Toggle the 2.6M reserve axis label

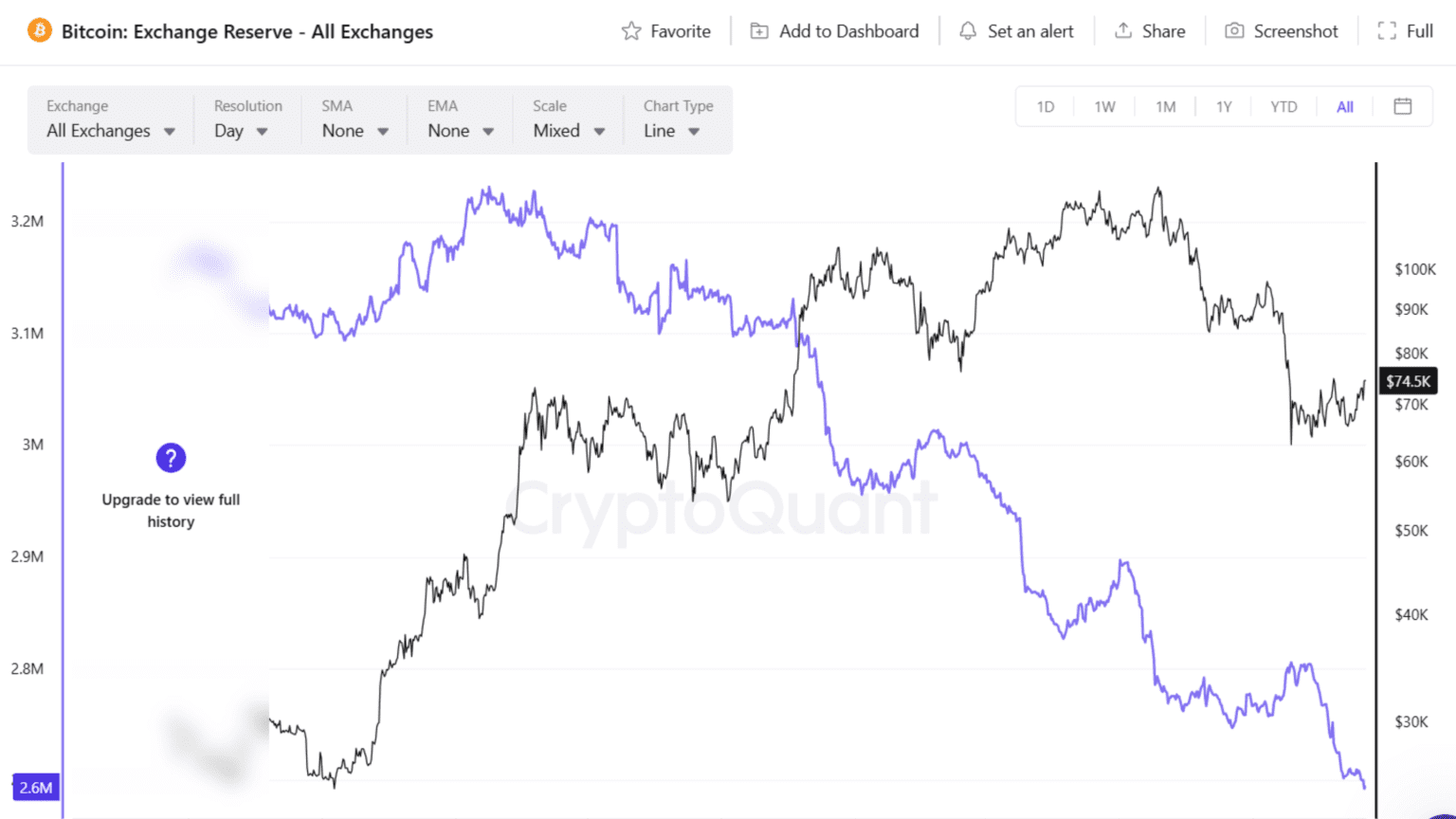[35, 787]
